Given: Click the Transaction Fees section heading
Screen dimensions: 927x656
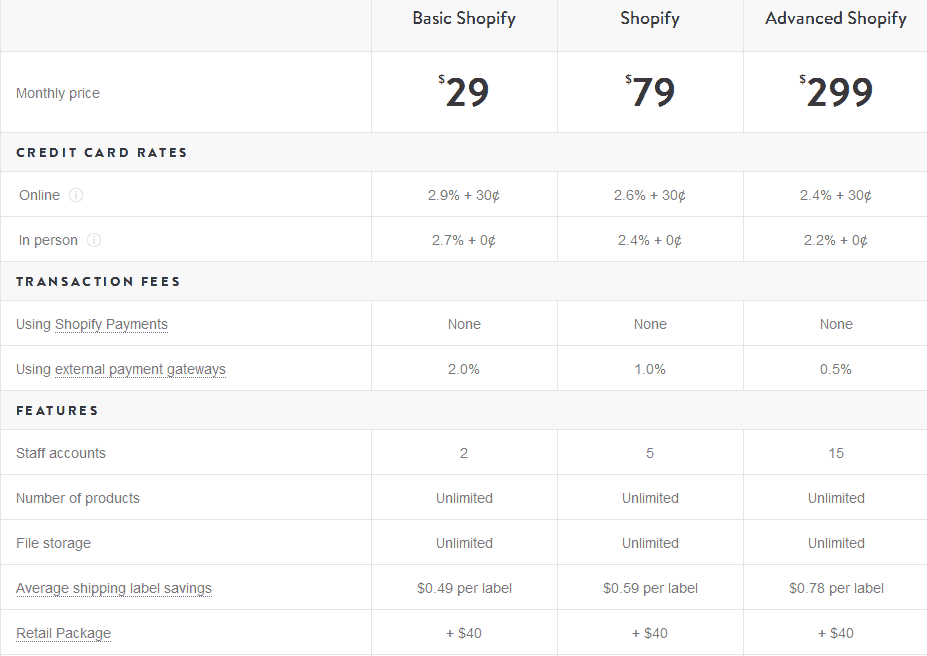Looking at the screenshot, I should click(x=98, y=281).
